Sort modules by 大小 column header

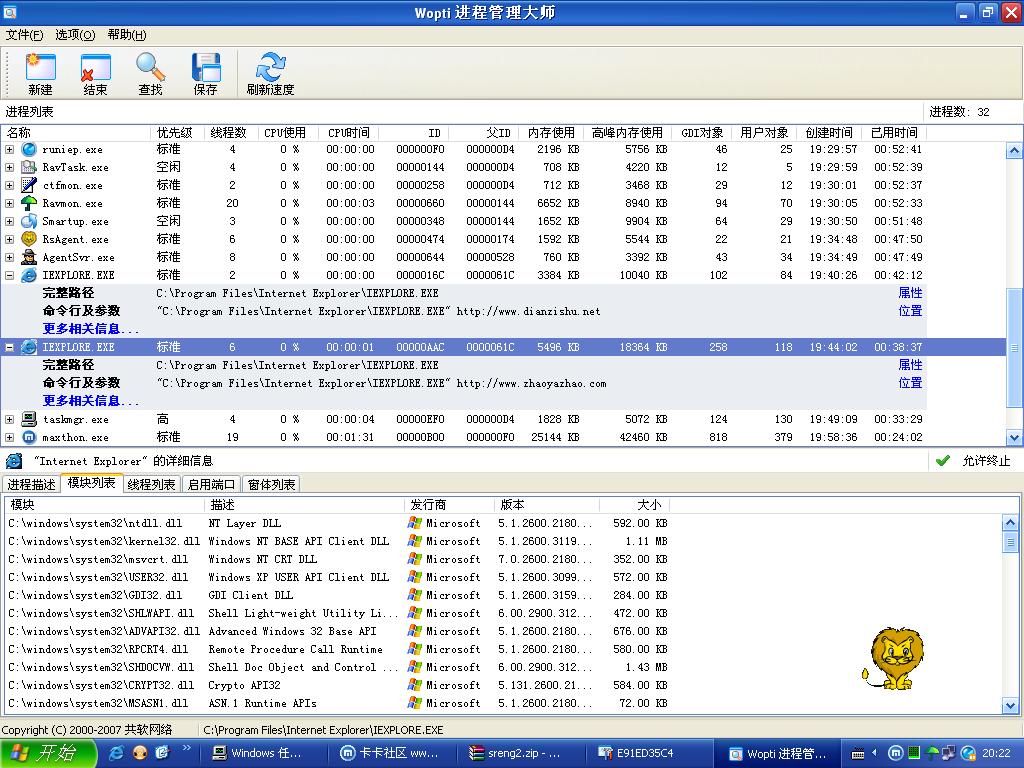pyautogui.click(x=635, y=505)
